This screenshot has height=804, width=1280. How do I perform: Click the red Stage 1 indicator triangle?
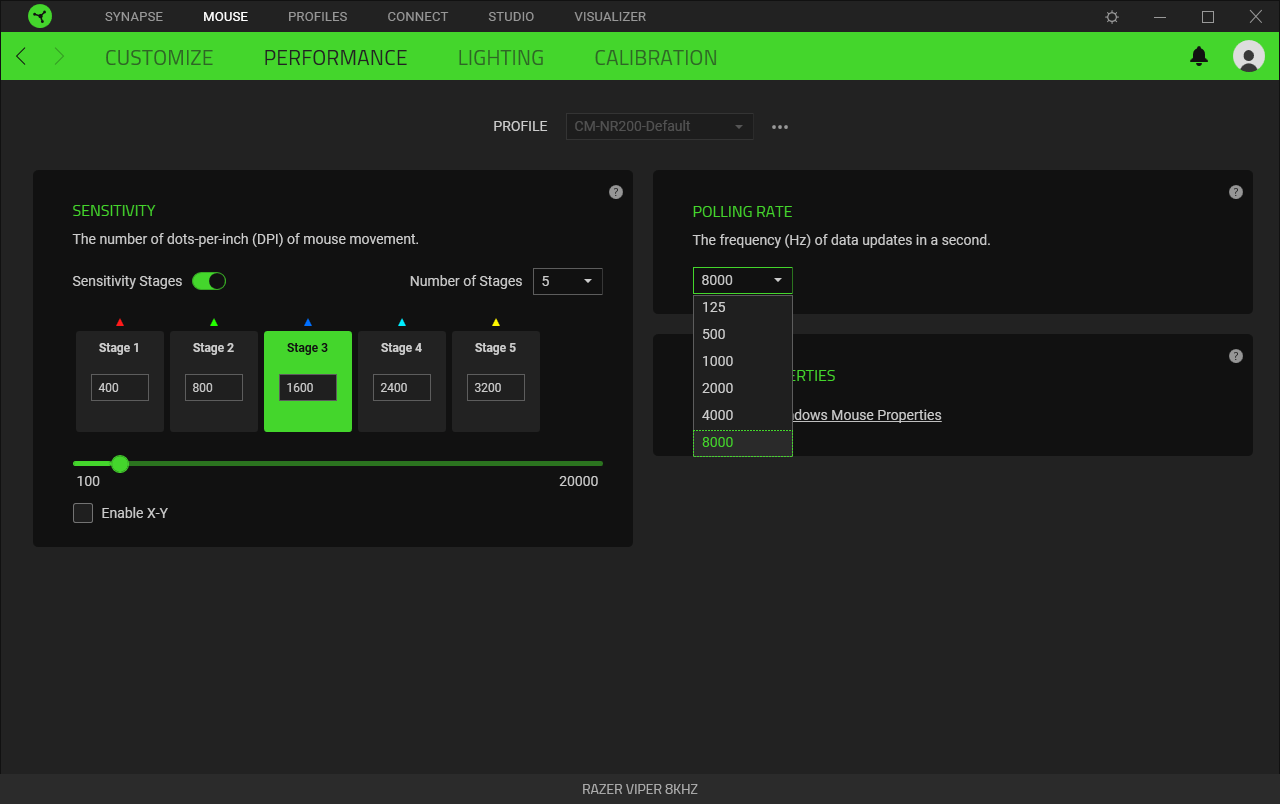pyautogui.click(x=120, y=322)
